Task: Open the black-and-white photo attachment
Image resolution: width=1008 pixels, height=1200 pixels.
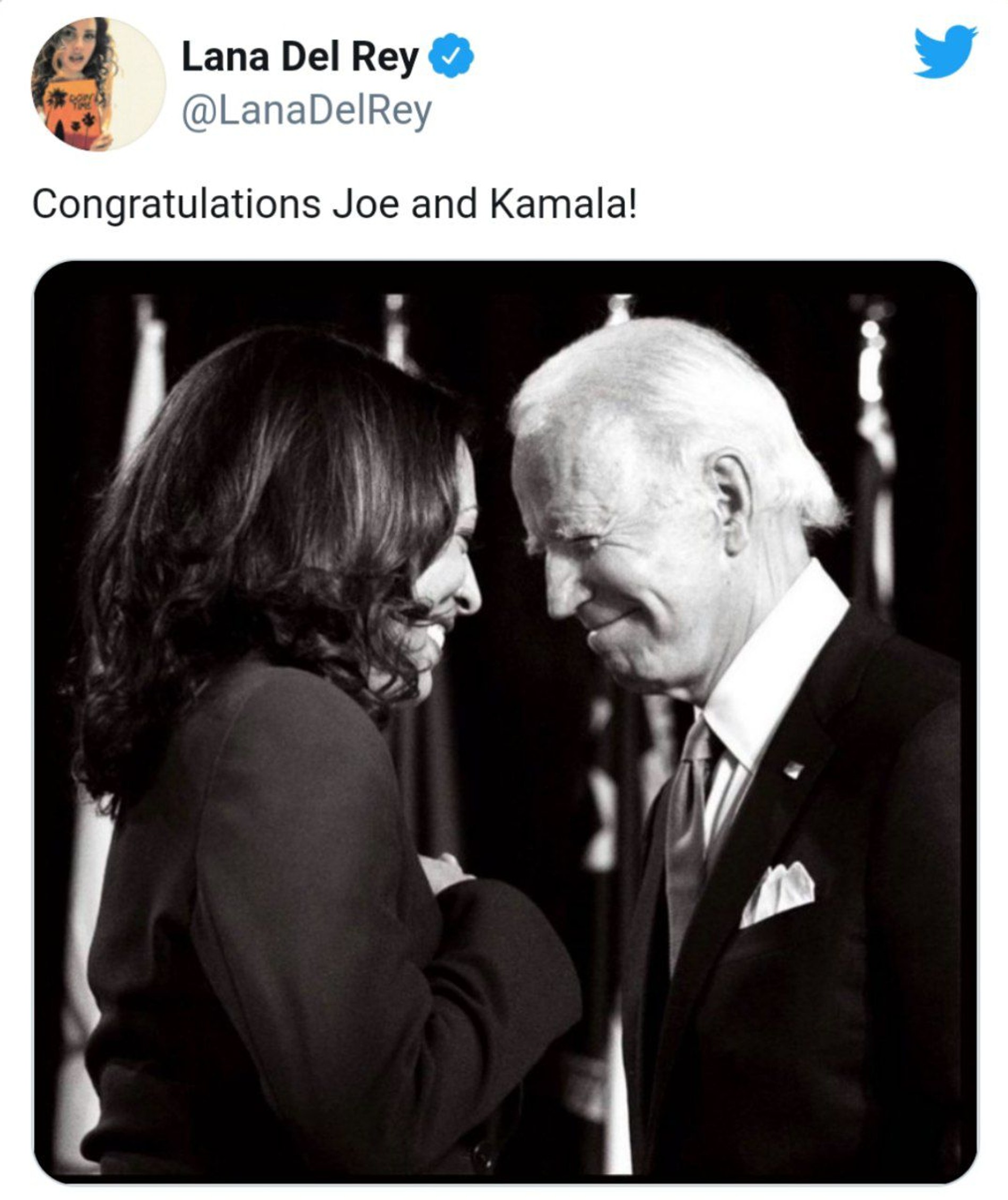Action: point(505,721)
